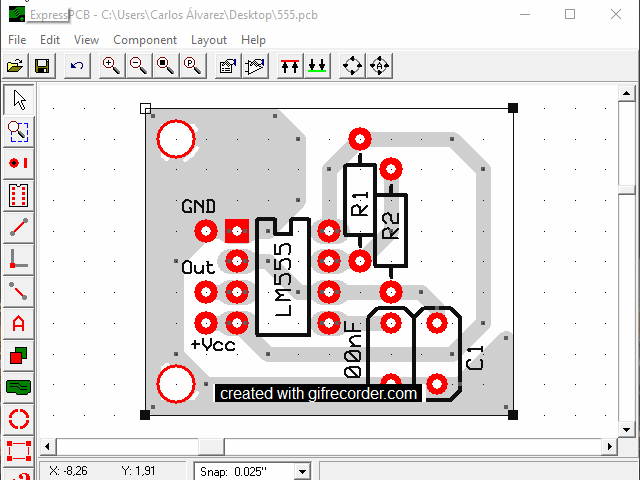
Task: Open the Component menu
Action: 145,40
